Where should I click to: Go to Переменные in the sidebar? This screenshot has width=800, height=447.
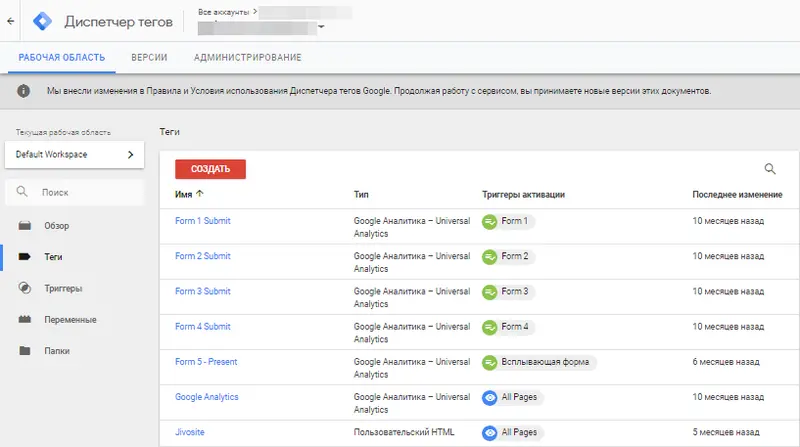(x=70, y=319)
